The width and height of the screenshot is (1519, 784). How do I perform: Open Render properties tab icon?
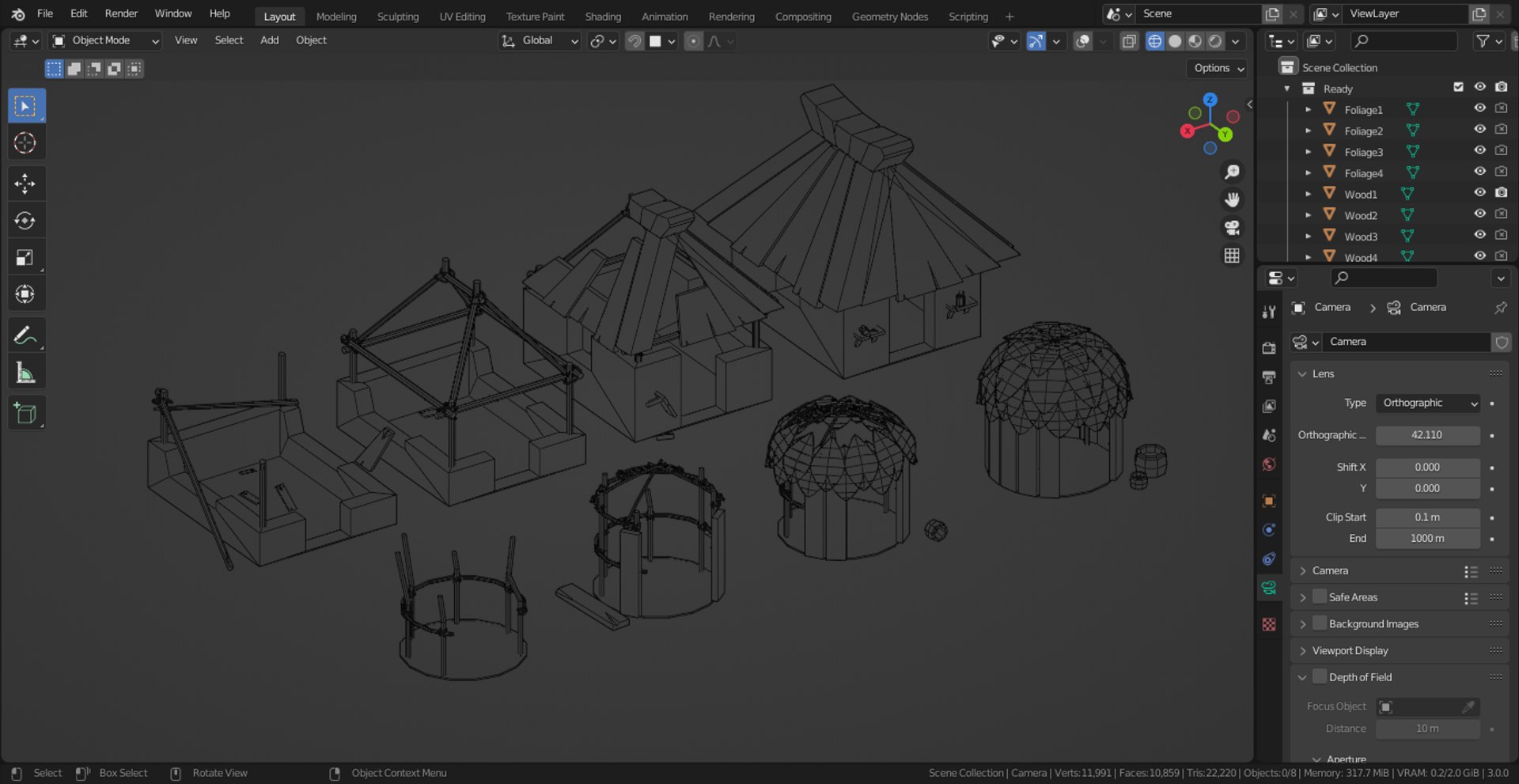tap(1269, 347)
